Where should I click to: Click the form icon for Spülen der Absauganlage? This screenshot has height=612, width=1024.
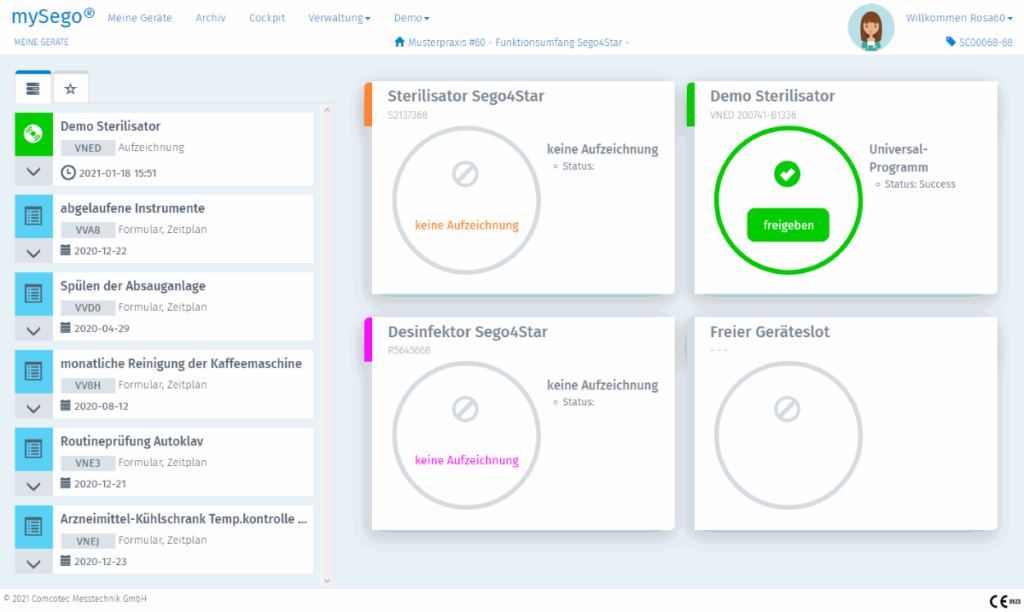pyautogui.click(x=33, y=294)
